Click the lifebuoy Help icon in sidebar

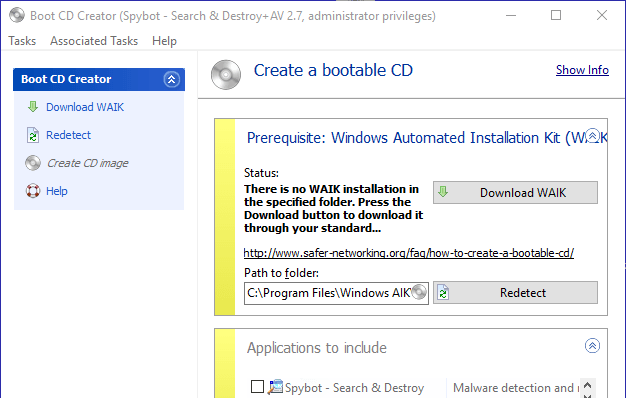[33, 191]
